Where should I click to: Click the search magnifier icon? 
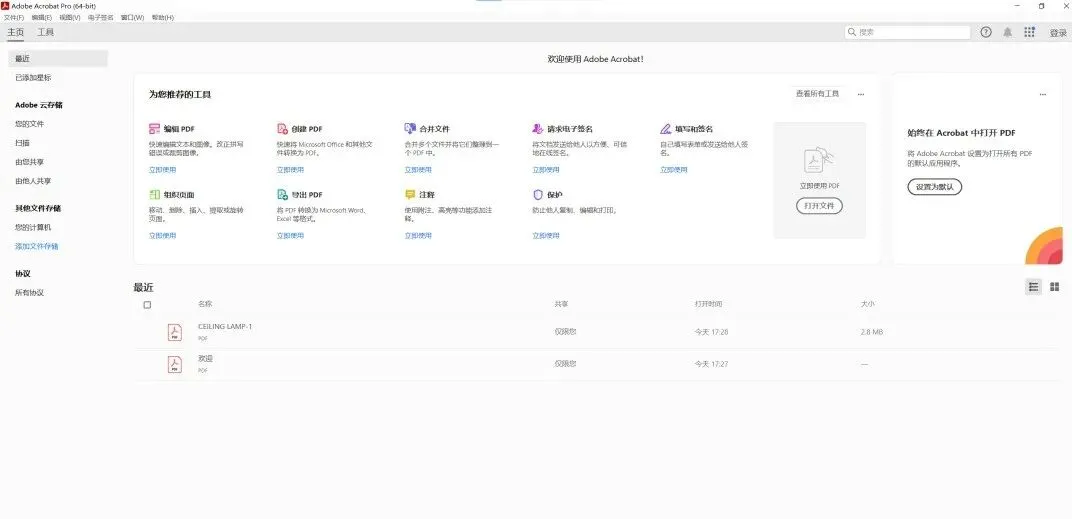pyautogui.click(x=852, y=32)
